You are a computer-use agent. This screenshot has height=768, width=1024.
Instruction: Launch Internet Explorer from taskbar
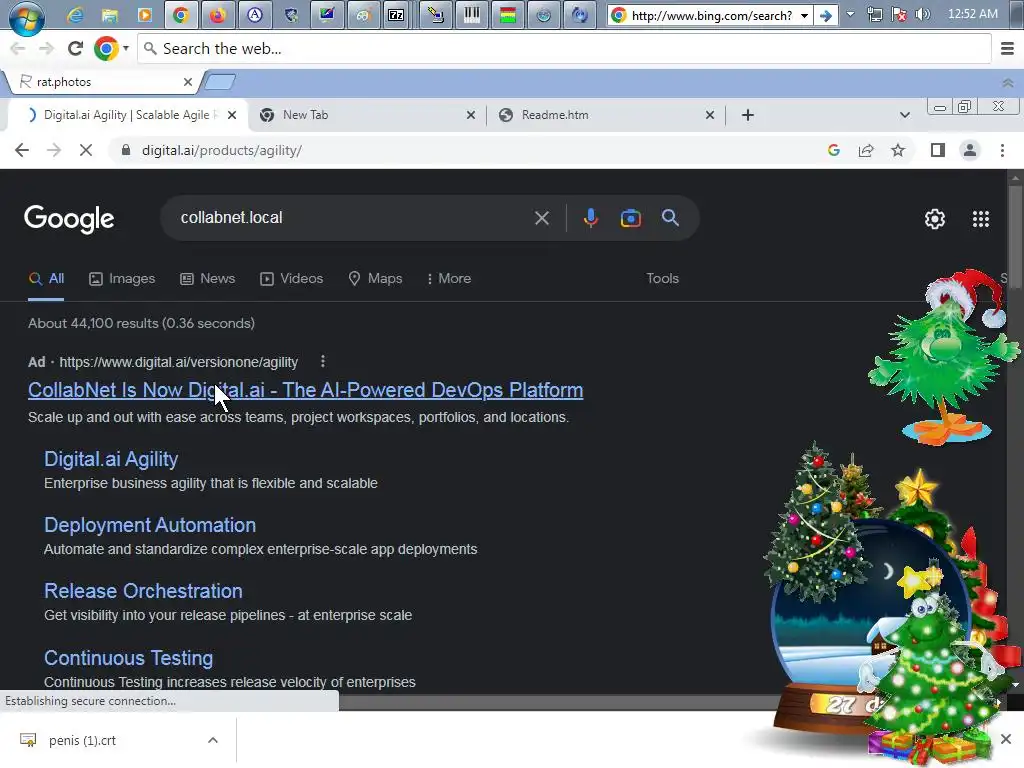75,15
